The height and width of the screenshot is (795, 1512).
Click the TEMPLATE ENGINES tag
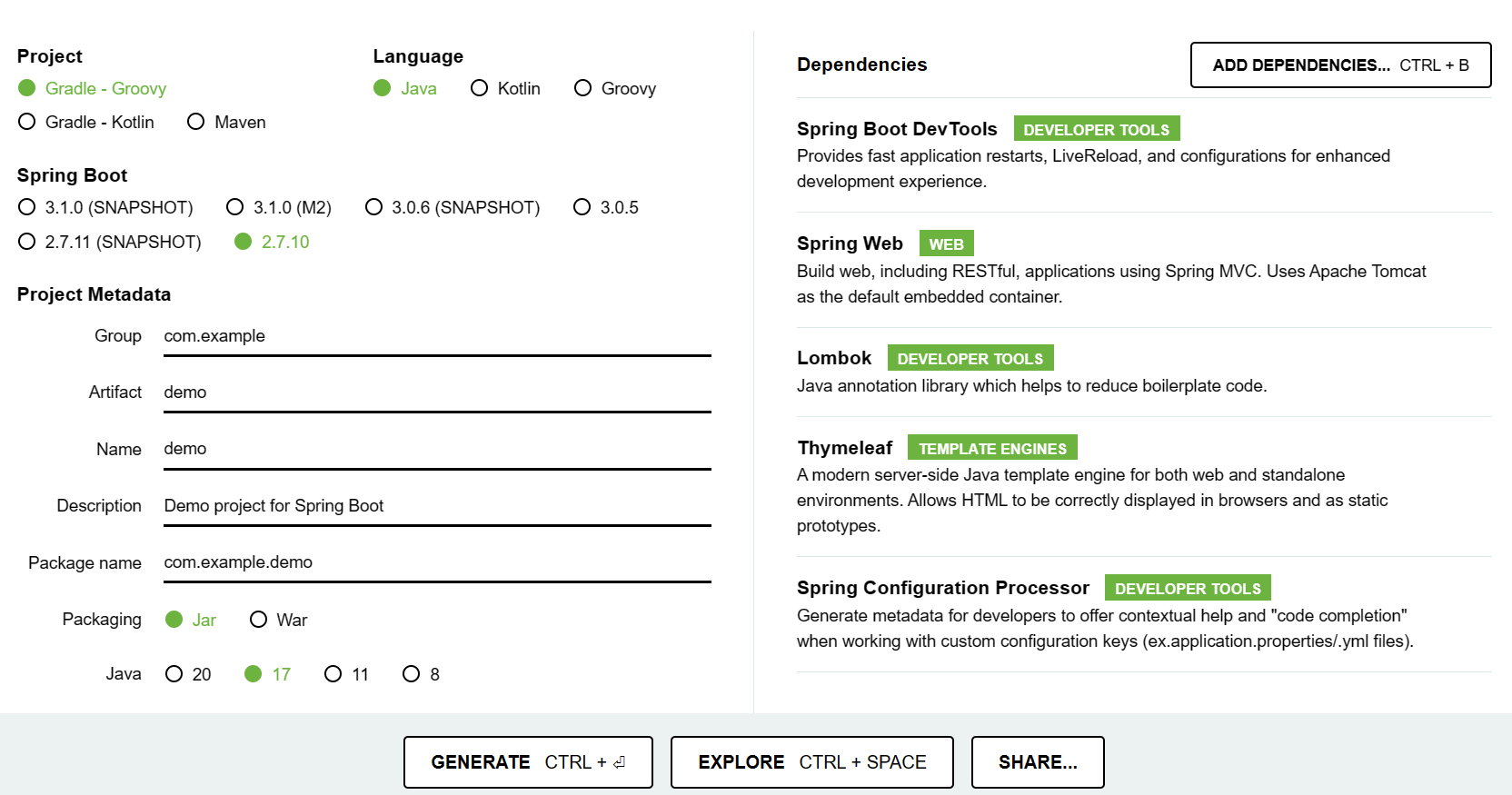(x=992, y=448)
